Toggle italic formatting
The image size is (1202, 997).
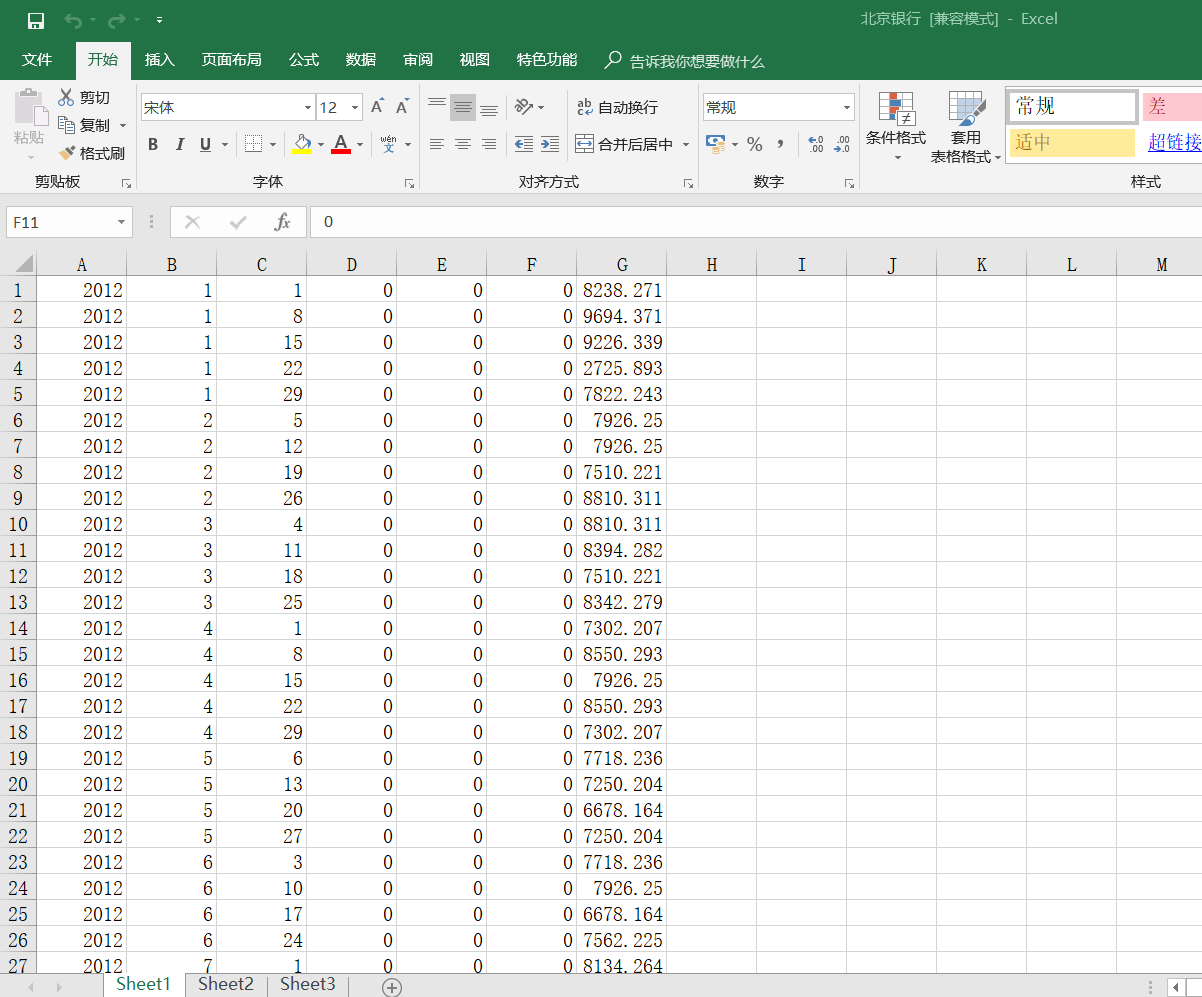[180, 144]
